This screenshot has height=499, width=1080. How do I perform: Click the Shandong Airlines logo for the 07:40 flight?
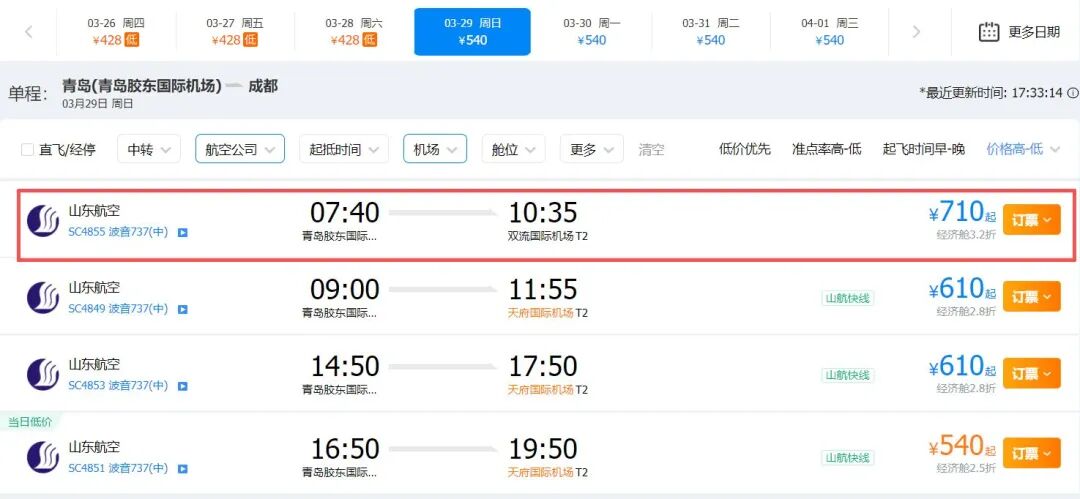click(43, 221)
